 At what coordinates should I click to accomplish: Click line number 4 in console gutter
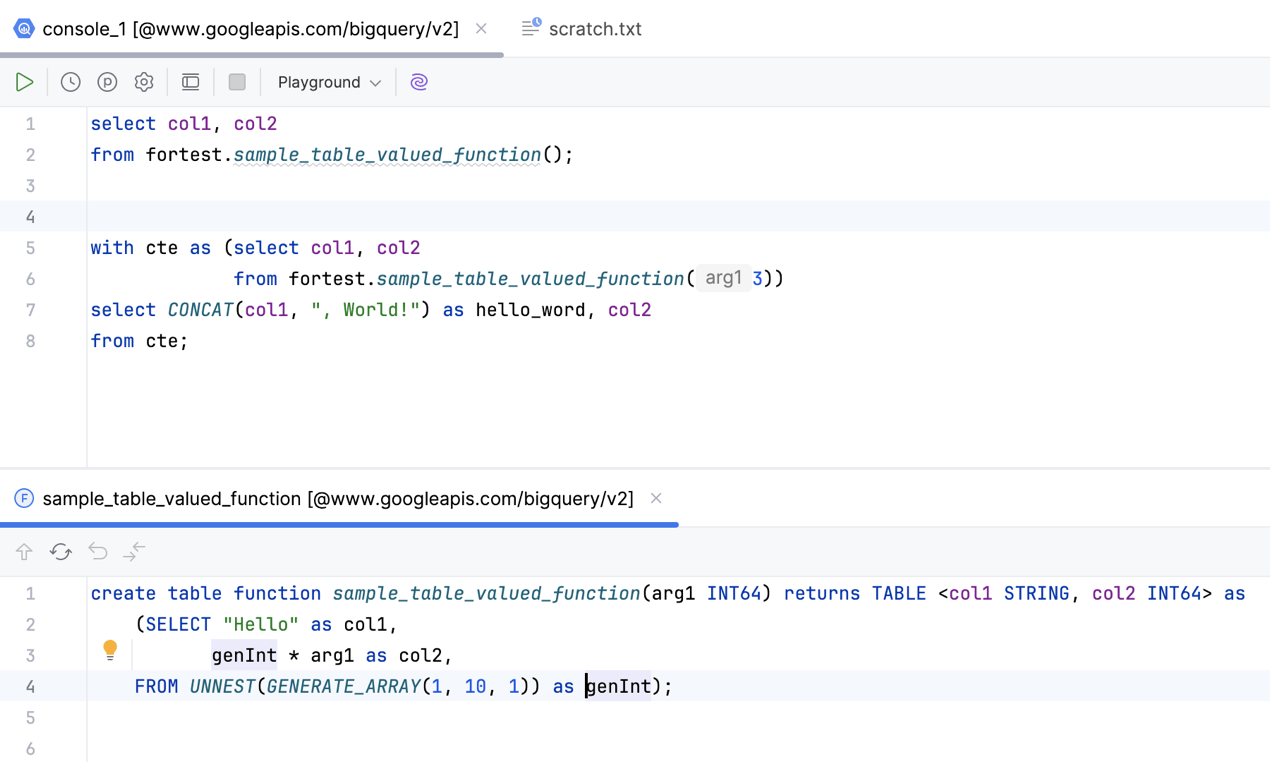coord(30,217)
